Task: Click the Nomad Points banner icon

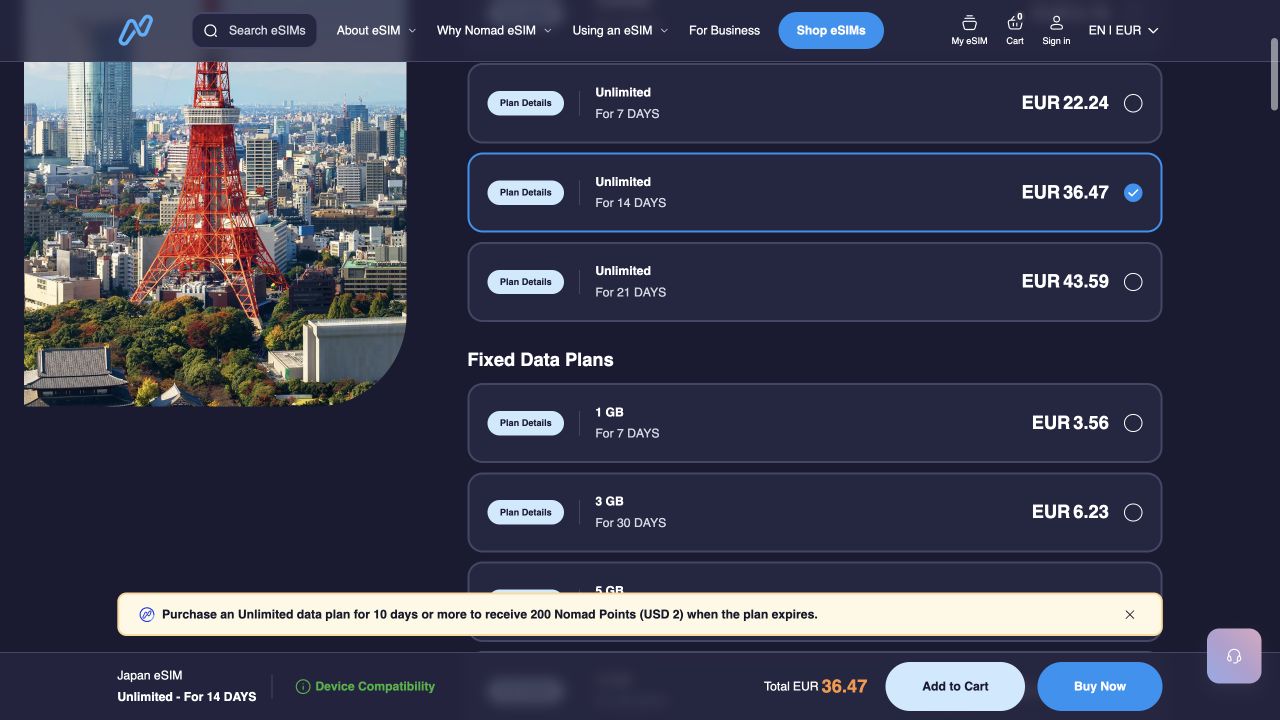Action: [147, 614]
